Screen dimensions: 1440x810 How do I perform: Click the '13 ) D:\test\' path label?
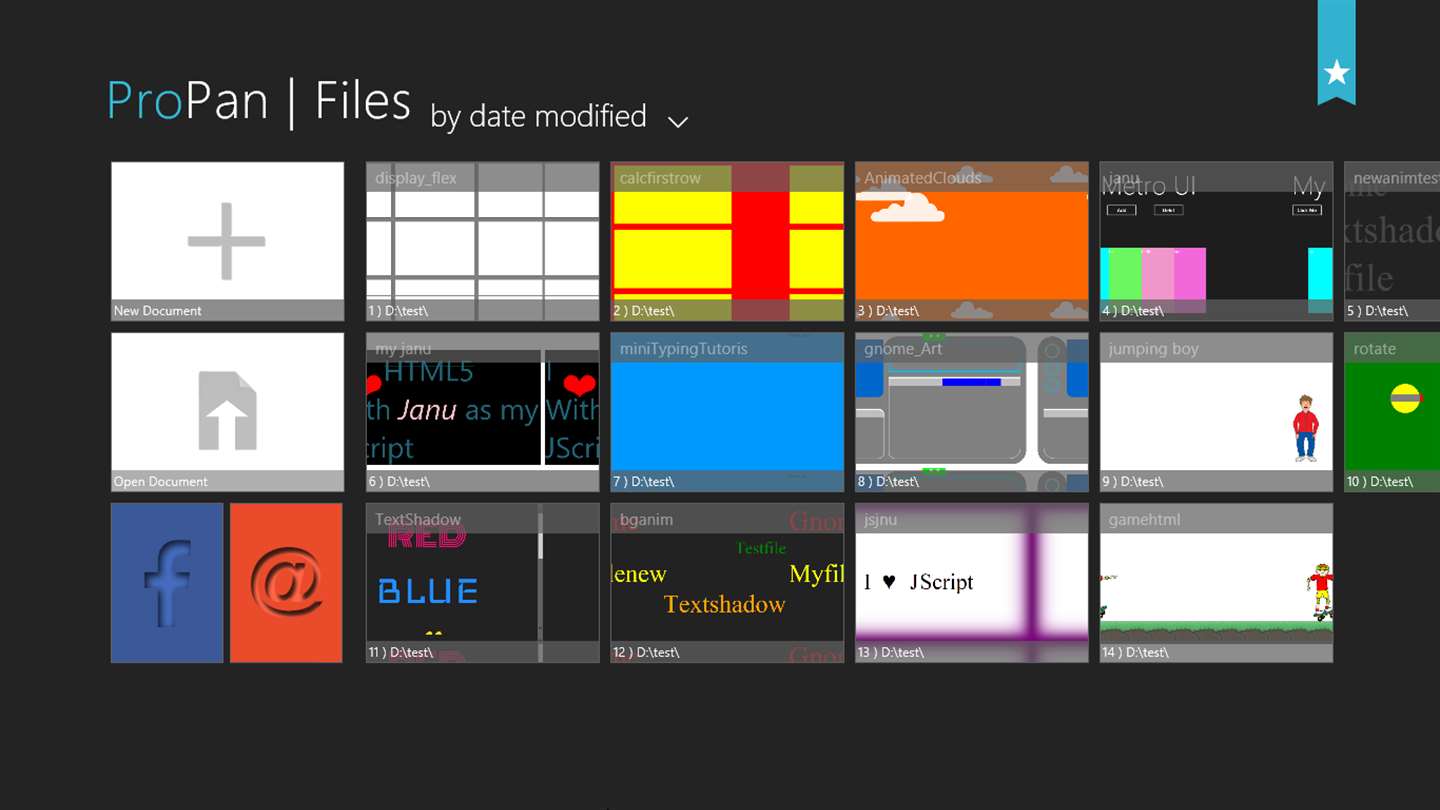[891, 653]
